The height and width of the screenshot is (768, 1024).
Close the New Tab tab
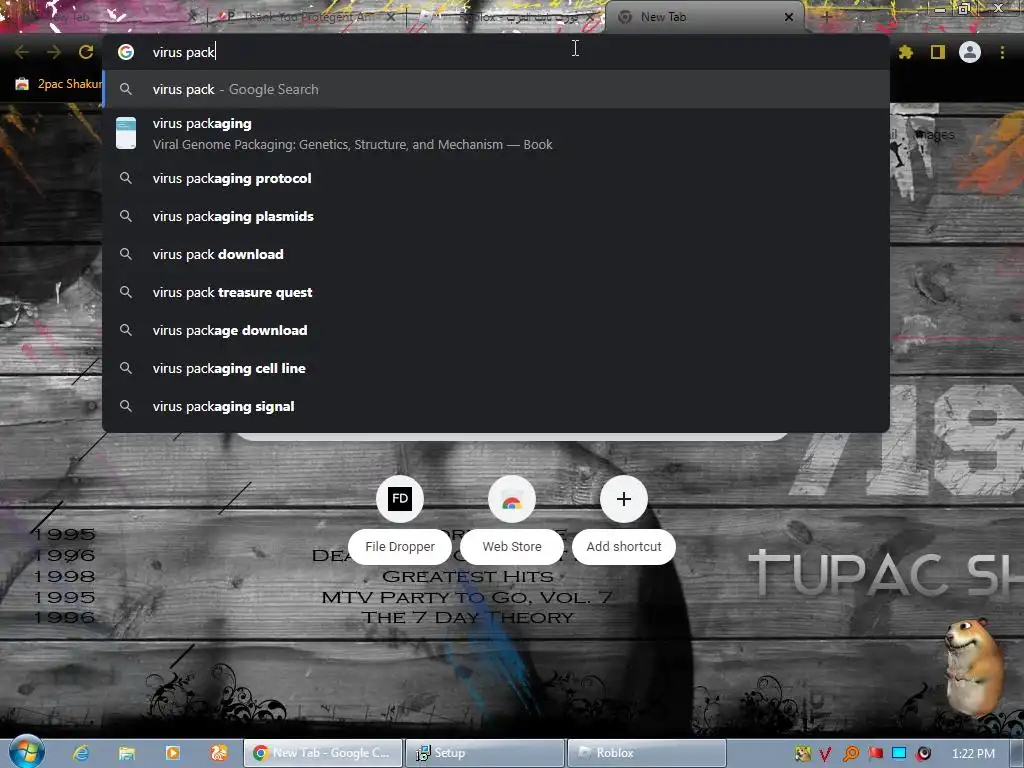click(789, 17)
